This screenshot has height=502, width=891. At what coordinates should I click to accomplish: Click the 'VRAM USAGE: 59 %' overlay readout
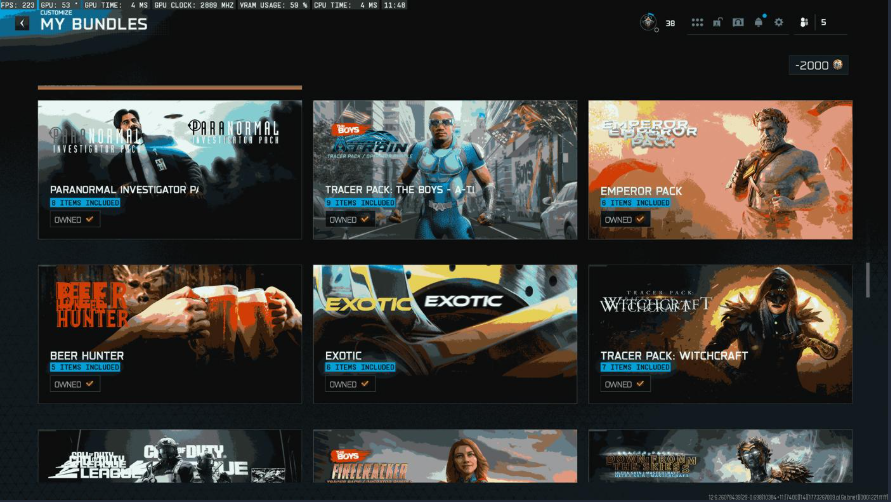(273, 5)
